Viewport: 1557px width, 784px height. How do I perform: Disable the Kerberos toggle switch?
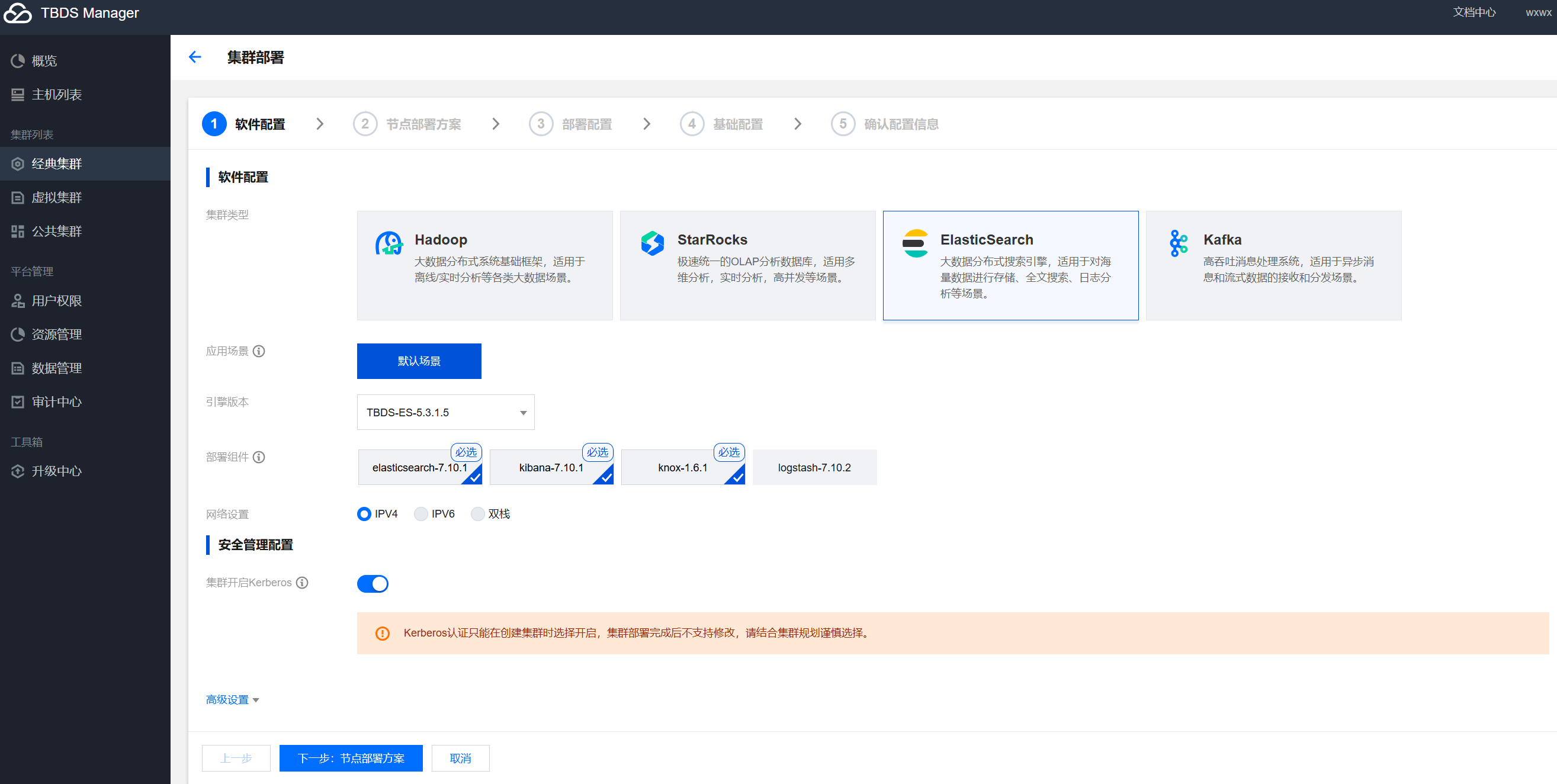click(373, 584)
